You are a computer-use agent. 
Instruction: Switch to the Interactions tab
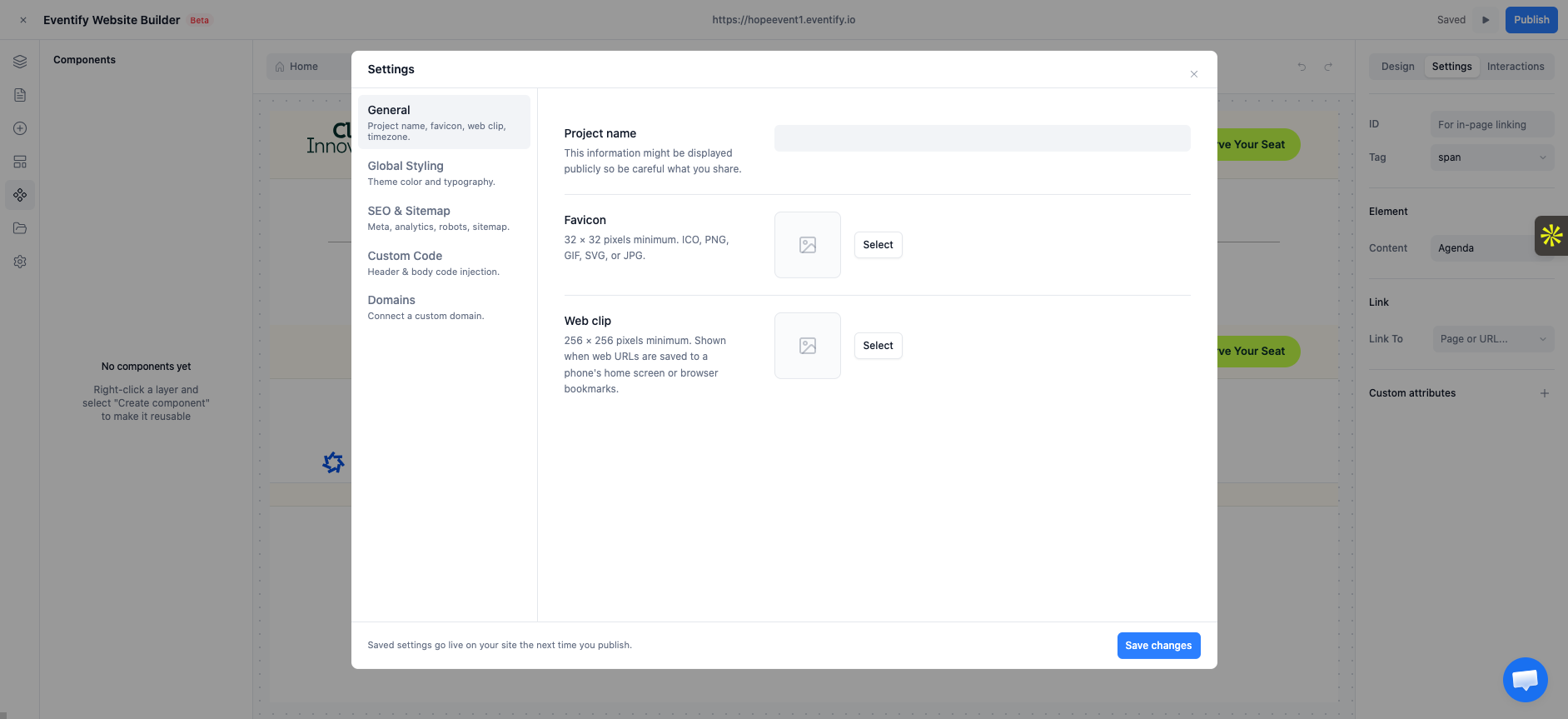pos(1516,67)
